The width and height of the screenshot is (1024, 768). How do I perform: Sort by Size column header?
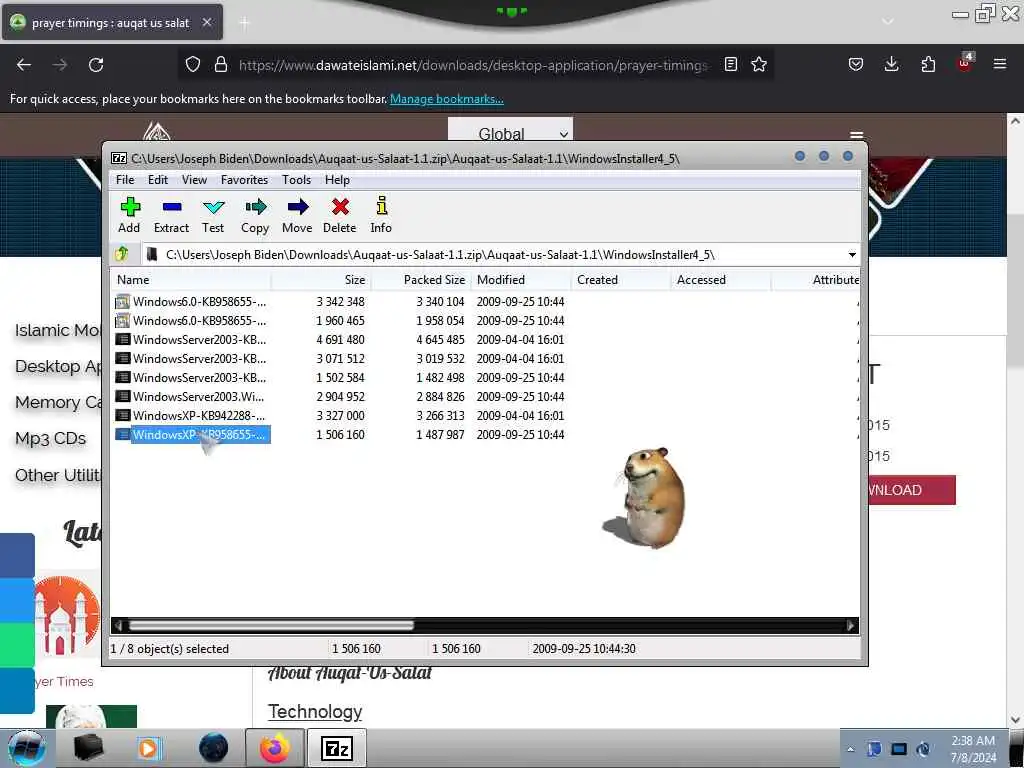pyautogui.click(x=321, y=280)
